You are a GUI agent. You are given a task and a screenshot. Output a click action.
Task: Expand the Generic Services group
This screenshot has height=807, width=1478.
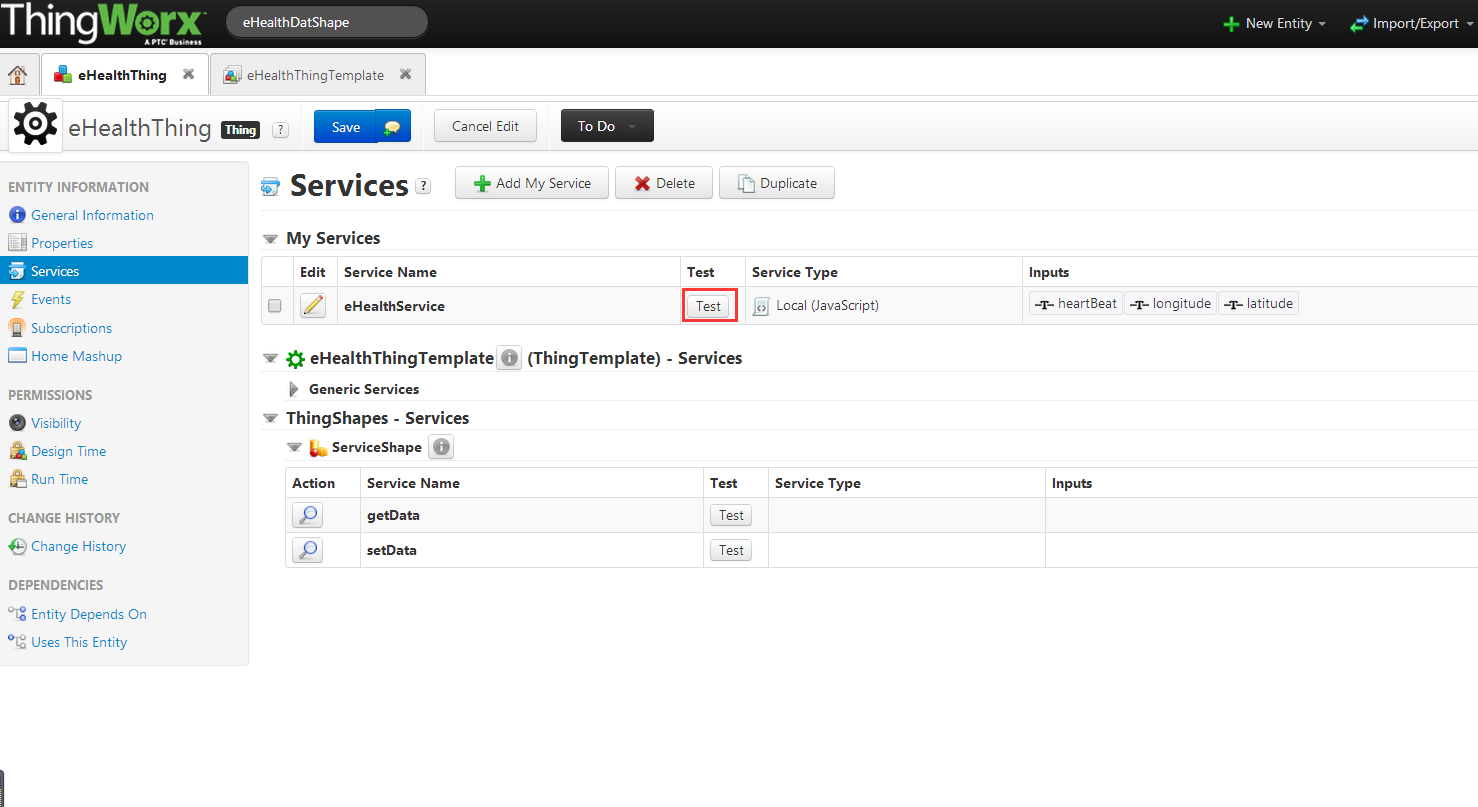(294, 389)
